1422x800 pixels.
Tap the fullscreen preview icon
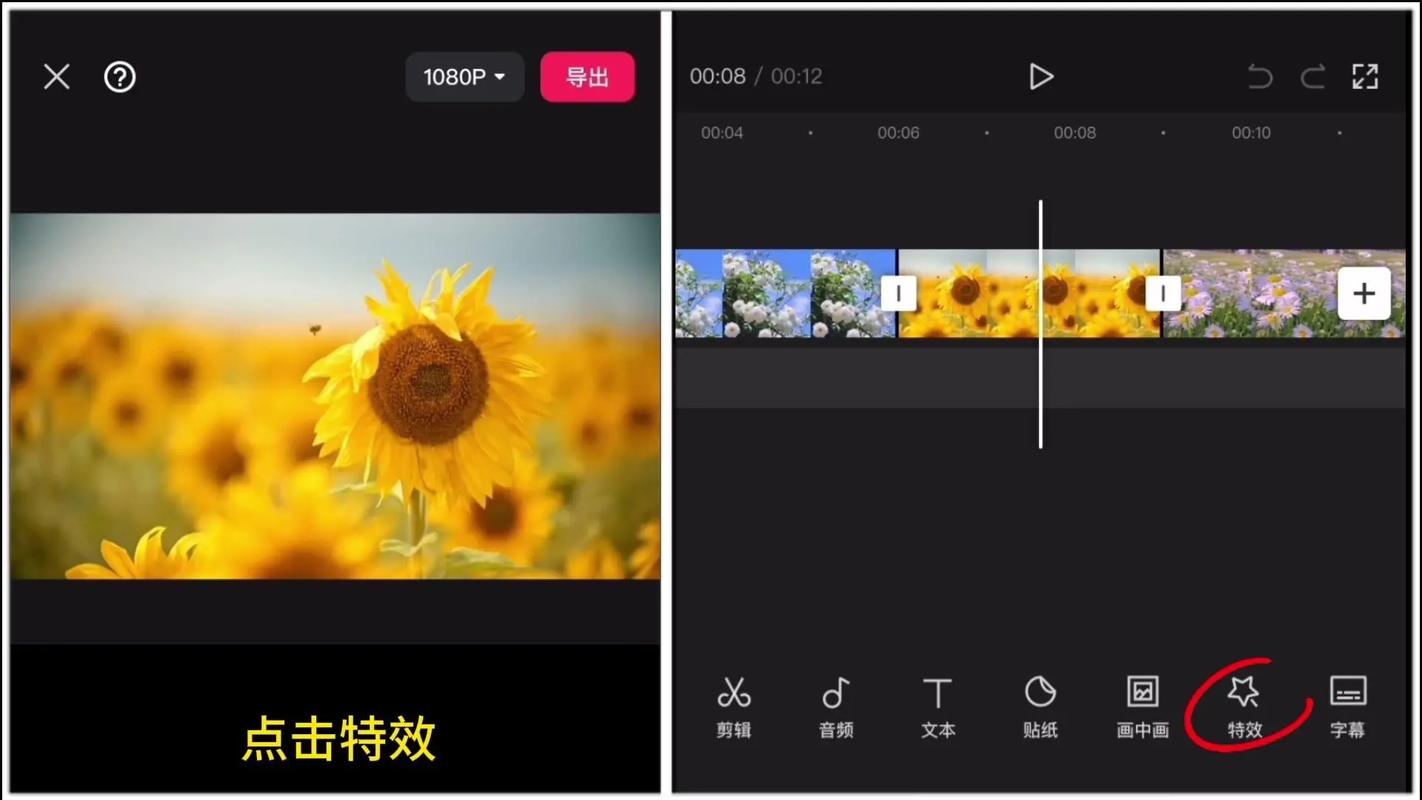(x=1365, y=76)
